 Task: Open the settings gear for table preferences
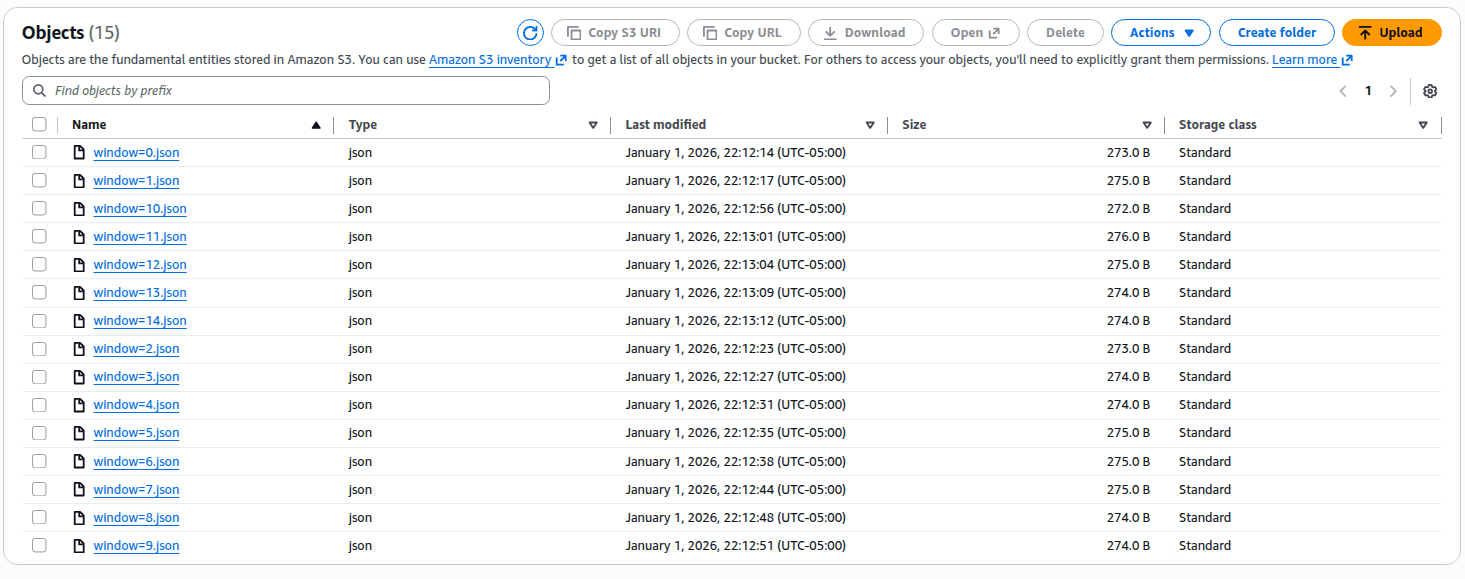pos(1429,90)
